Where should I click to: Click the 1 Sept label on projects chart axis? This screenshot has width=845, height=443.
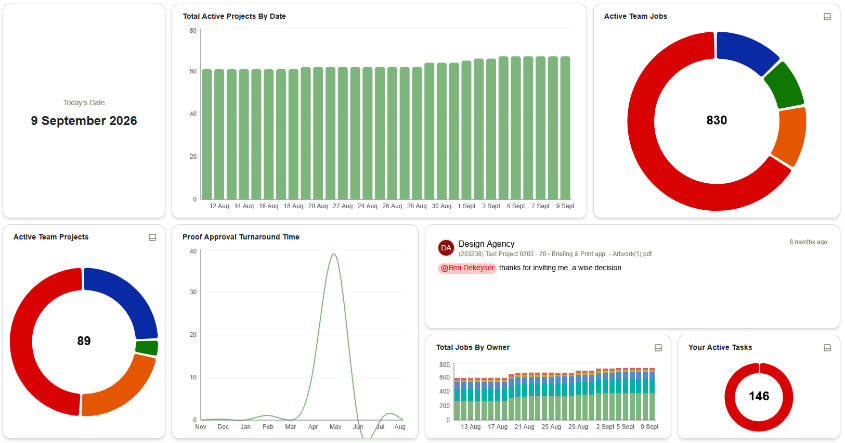[467, 206]
